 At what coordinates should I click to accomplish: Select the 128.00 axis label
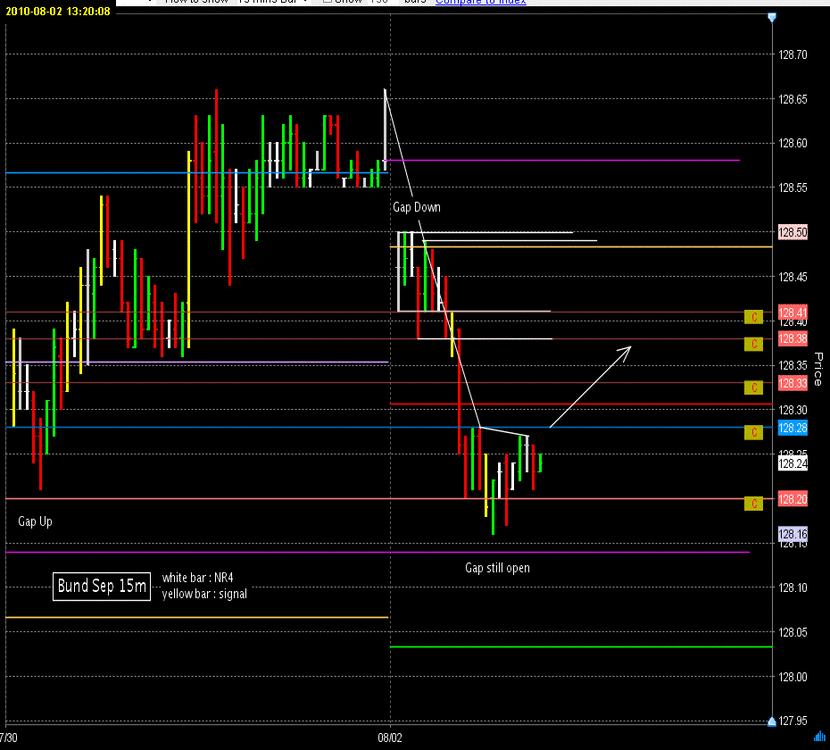click(793, 676)
